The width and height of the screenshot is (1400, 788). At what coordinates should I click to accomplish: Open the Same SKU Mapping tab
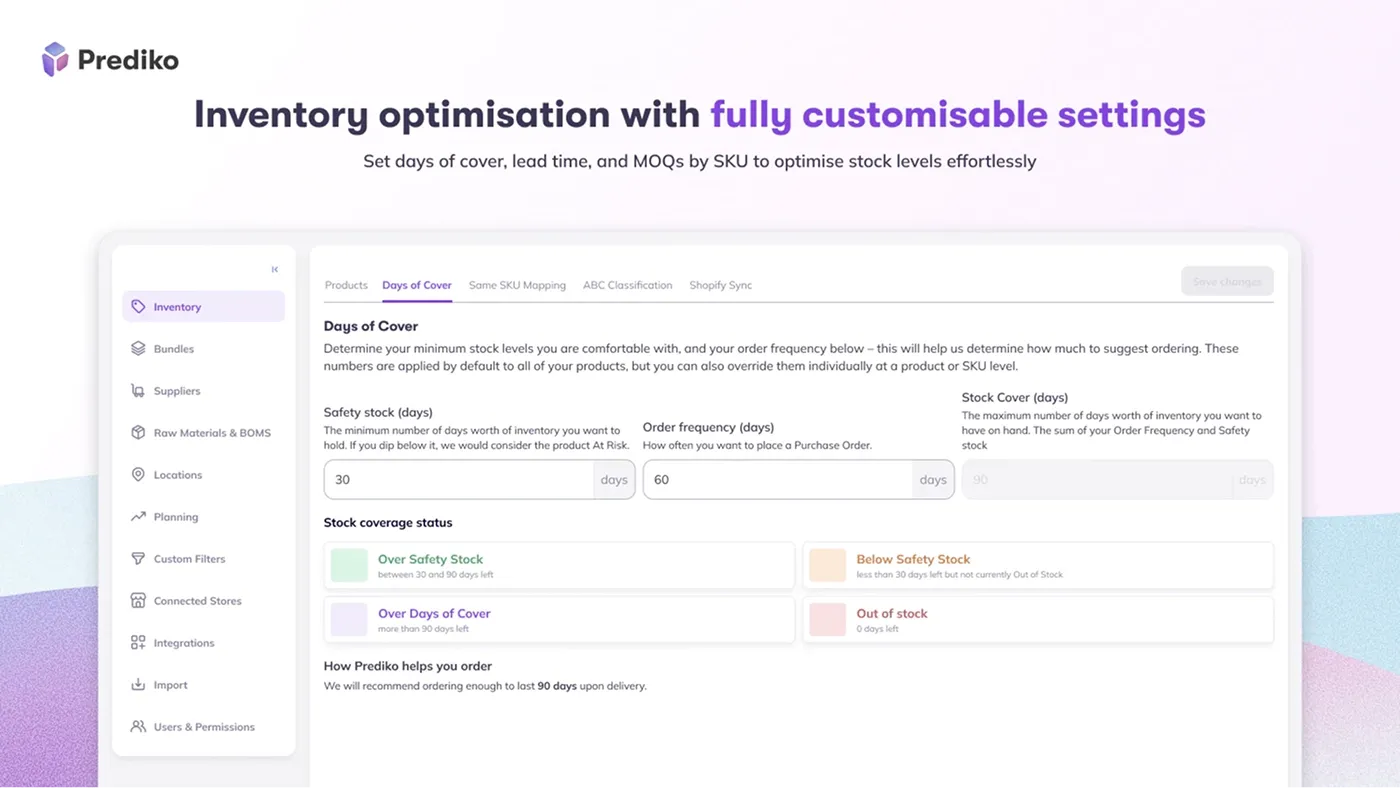tap(517, 285)
